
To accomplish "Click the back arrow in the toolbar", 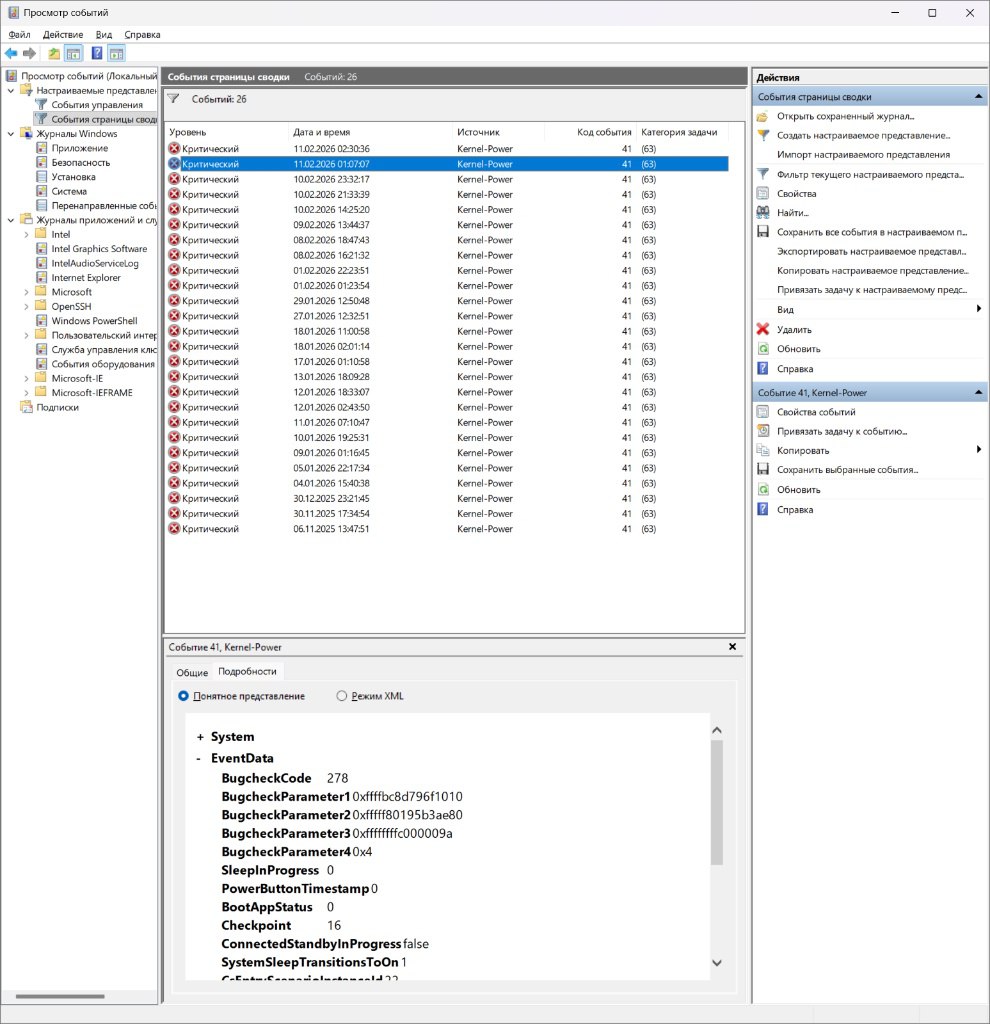I will (11, 53).
